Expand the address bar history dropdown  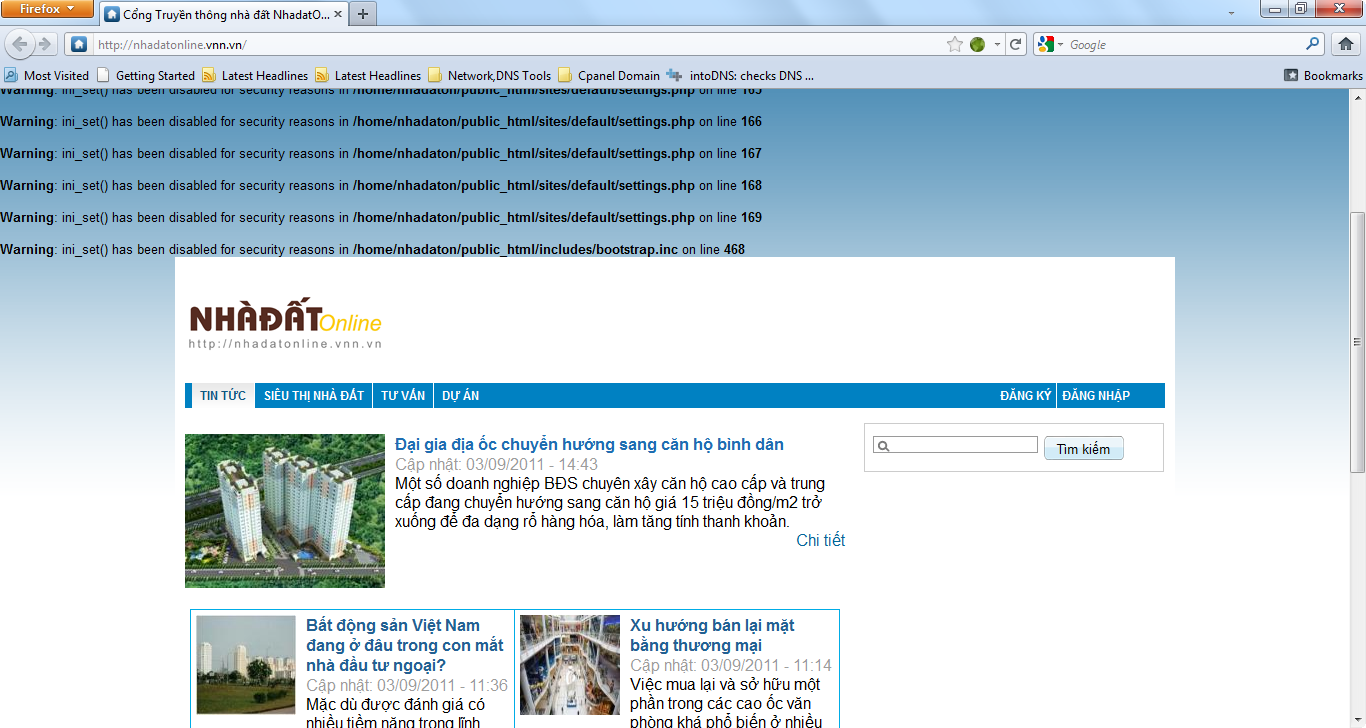(x=997, y=44)
